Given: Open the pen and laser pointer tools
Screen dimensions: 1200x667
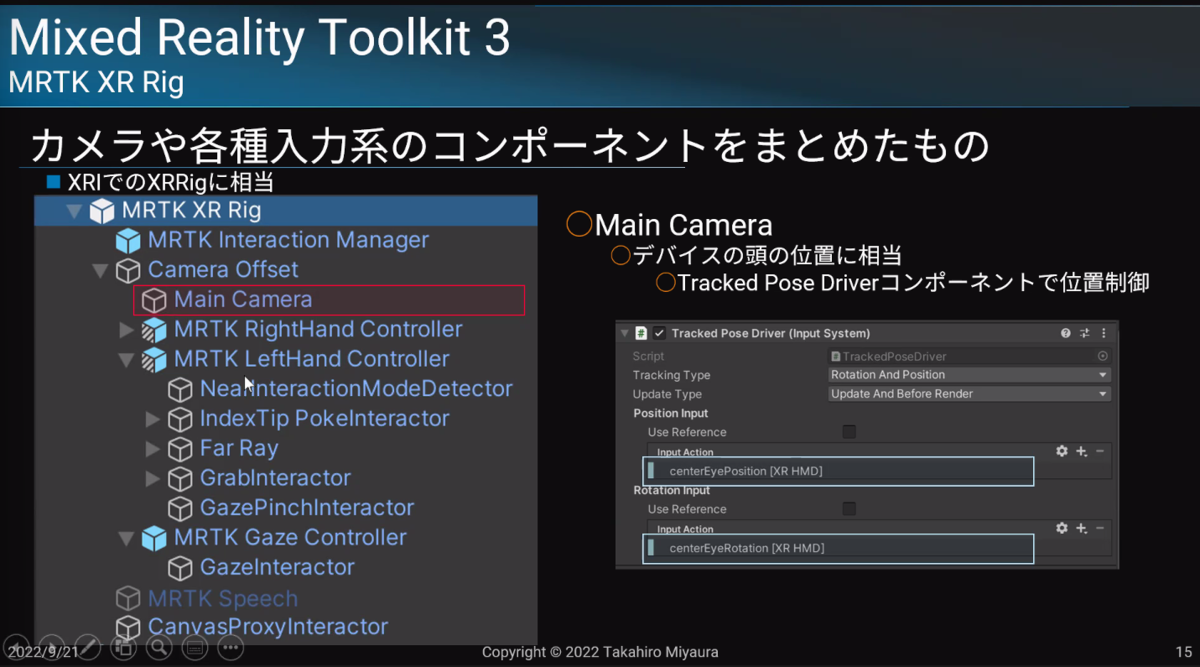Looking at the screenshot, I should [x=87, y=648].
